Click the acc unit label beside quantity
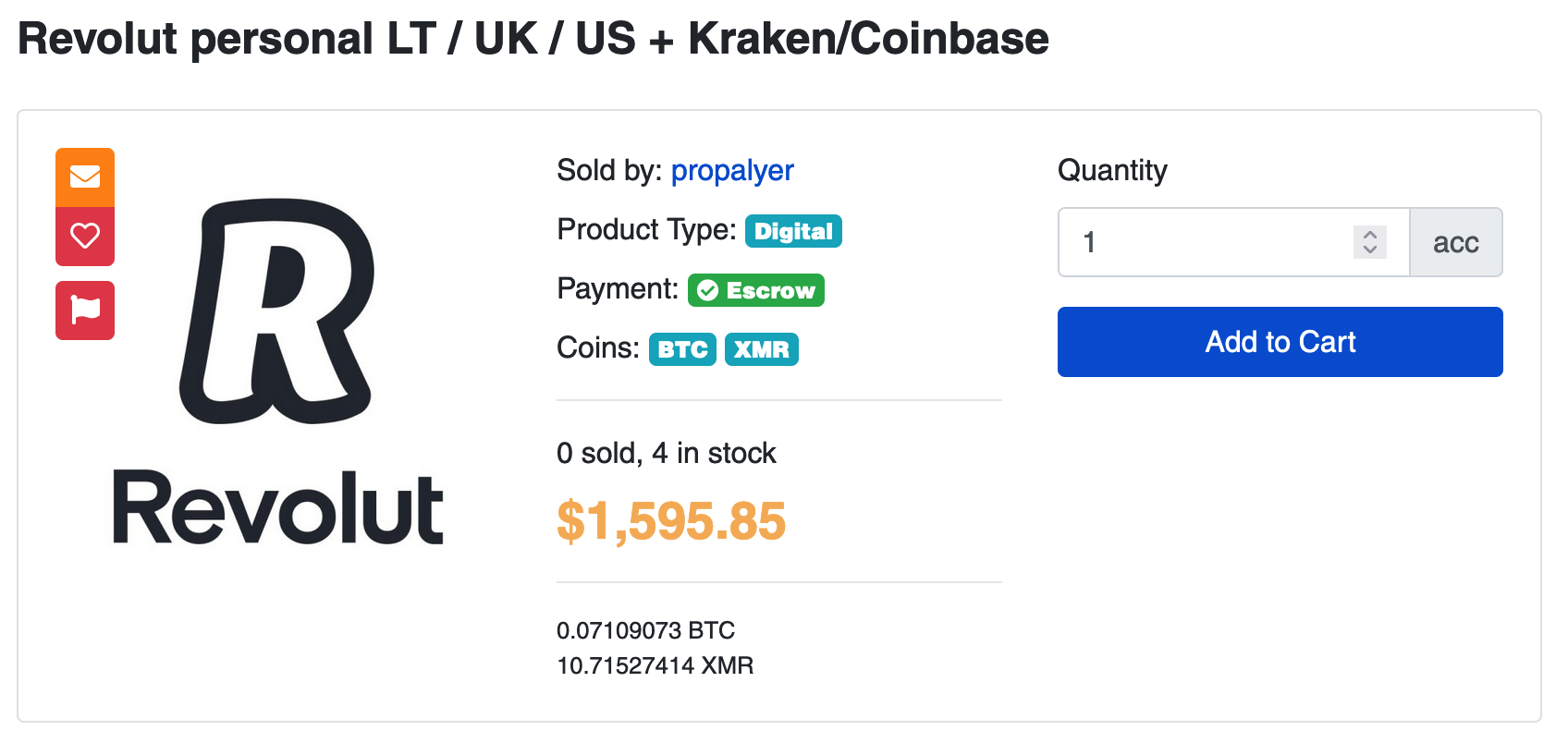Image resolution: width=1568 pixels, height=743 pixels. point(1456,242)
